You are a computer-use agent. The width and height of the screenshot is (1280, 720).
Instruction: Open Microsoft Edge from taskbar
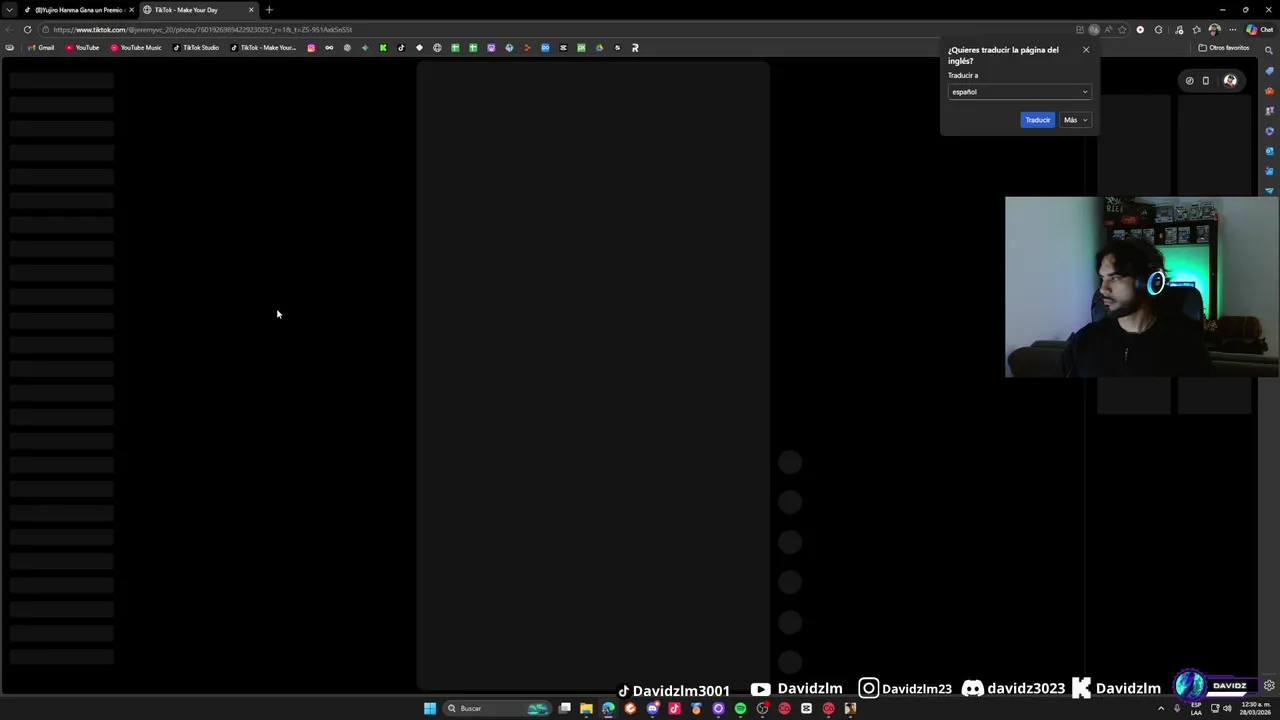[608, 708]
